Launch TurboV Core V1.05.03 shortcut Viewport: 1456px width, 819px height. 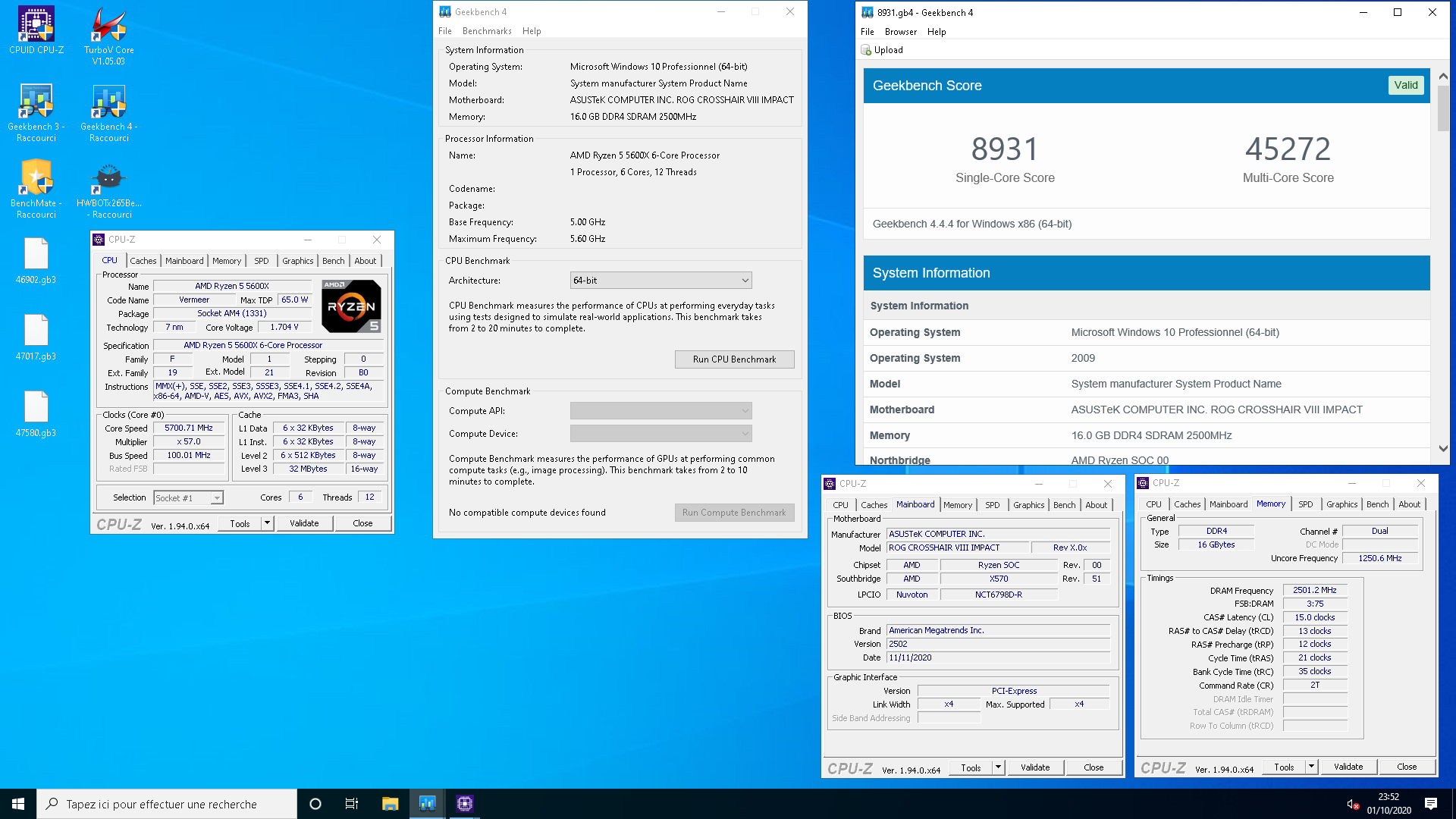pyautogui.click(x=108, y=36)
